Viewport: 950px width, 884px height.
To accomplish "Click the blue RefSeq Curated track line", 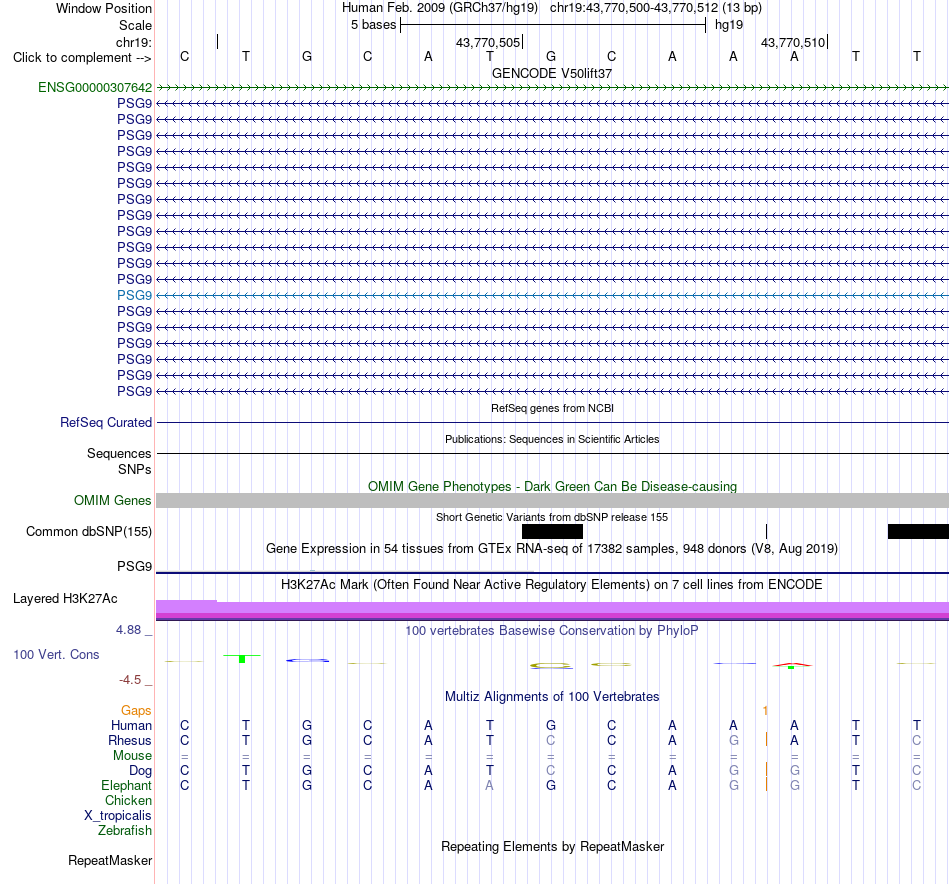I will tap(552, 422).
